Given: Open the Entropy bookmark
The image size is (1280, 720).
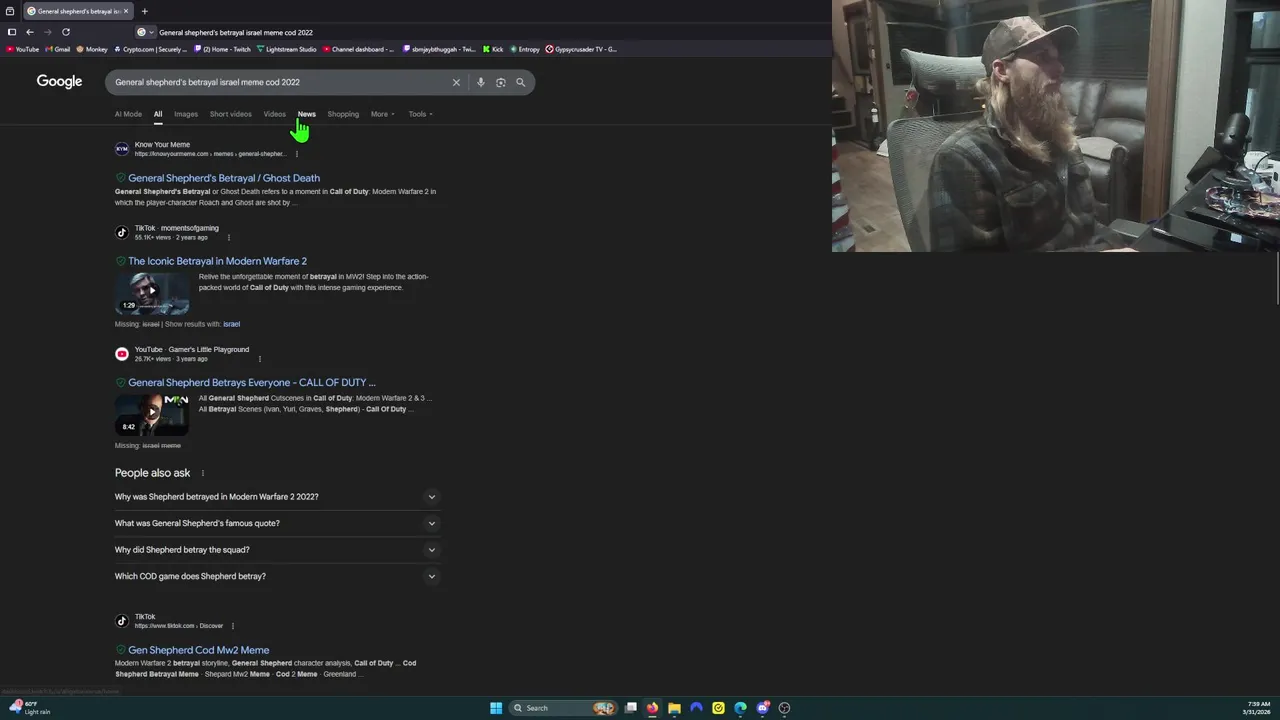Looking at the screenshot, I should coord(524,49).
